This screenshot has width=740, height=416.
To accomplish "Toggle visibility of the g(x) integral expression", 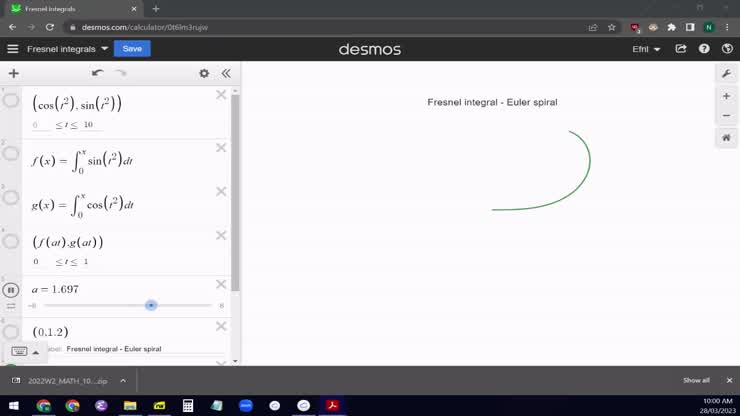I will [x=11, y=198].
